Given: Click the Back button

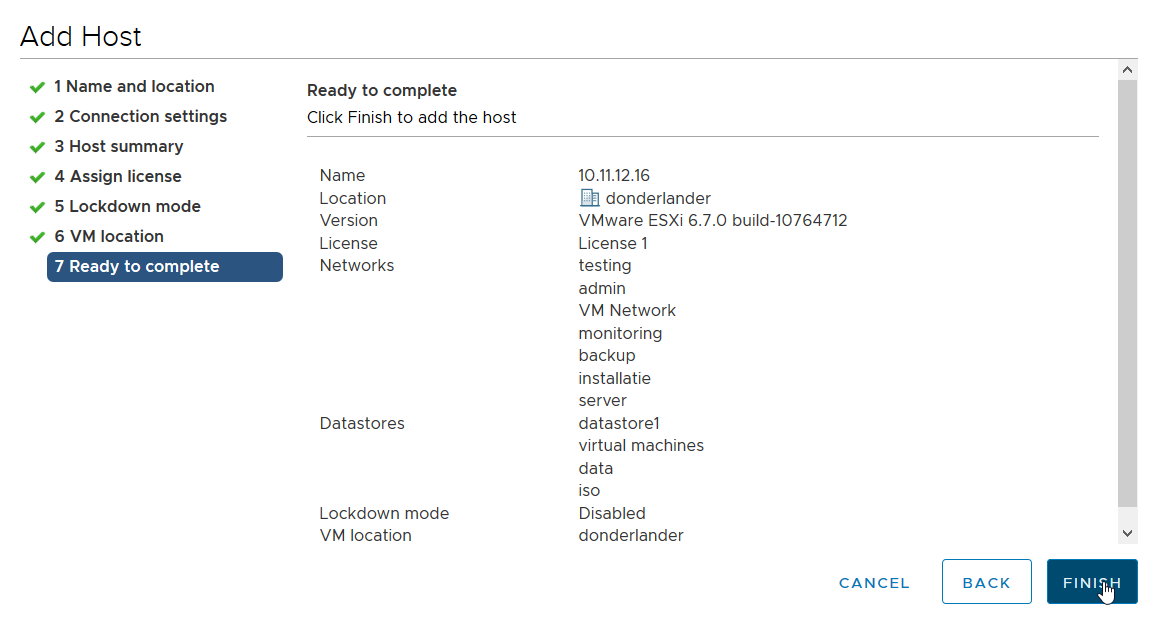Looking at the screenshot, I should pos(986,582).
